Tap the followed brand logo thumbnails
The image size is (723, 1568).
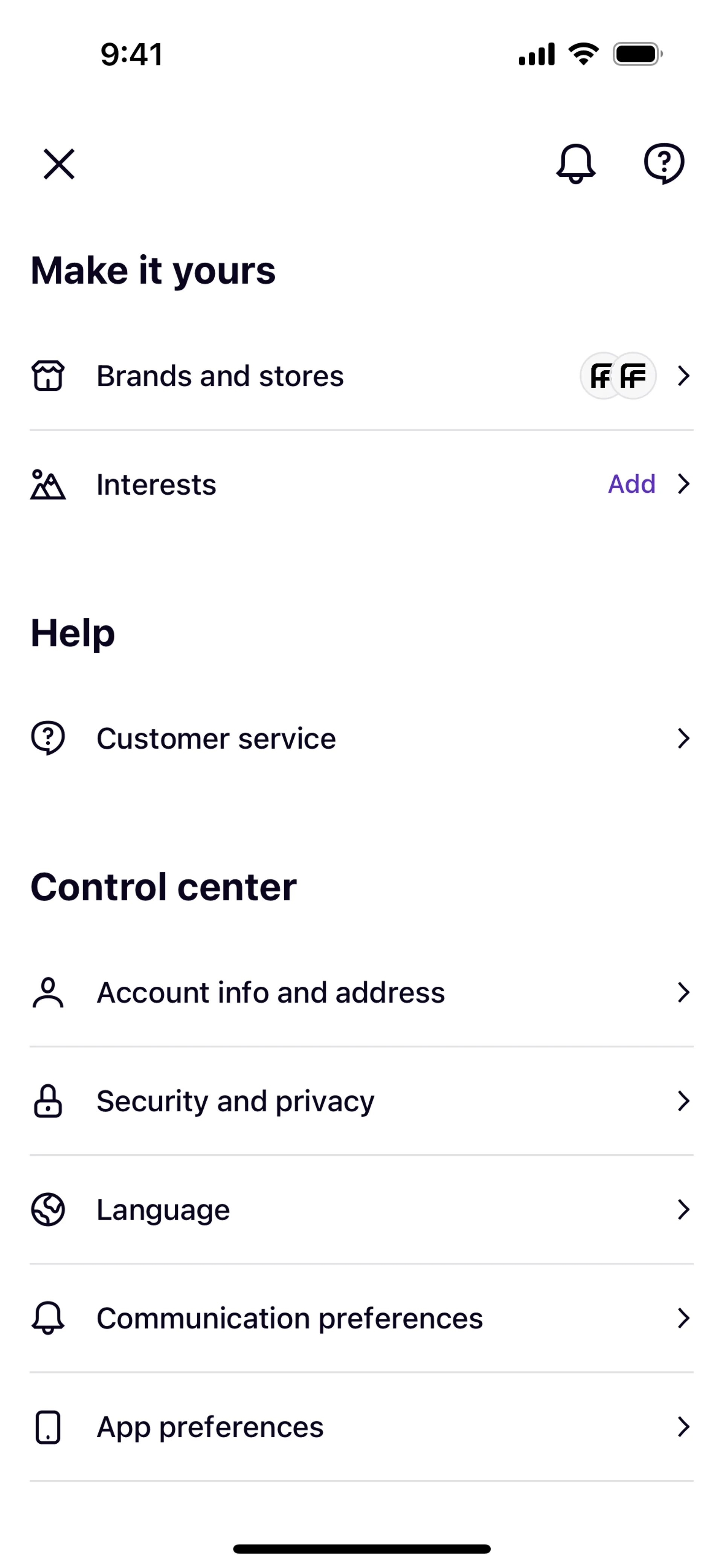click(x=618, y=376)
